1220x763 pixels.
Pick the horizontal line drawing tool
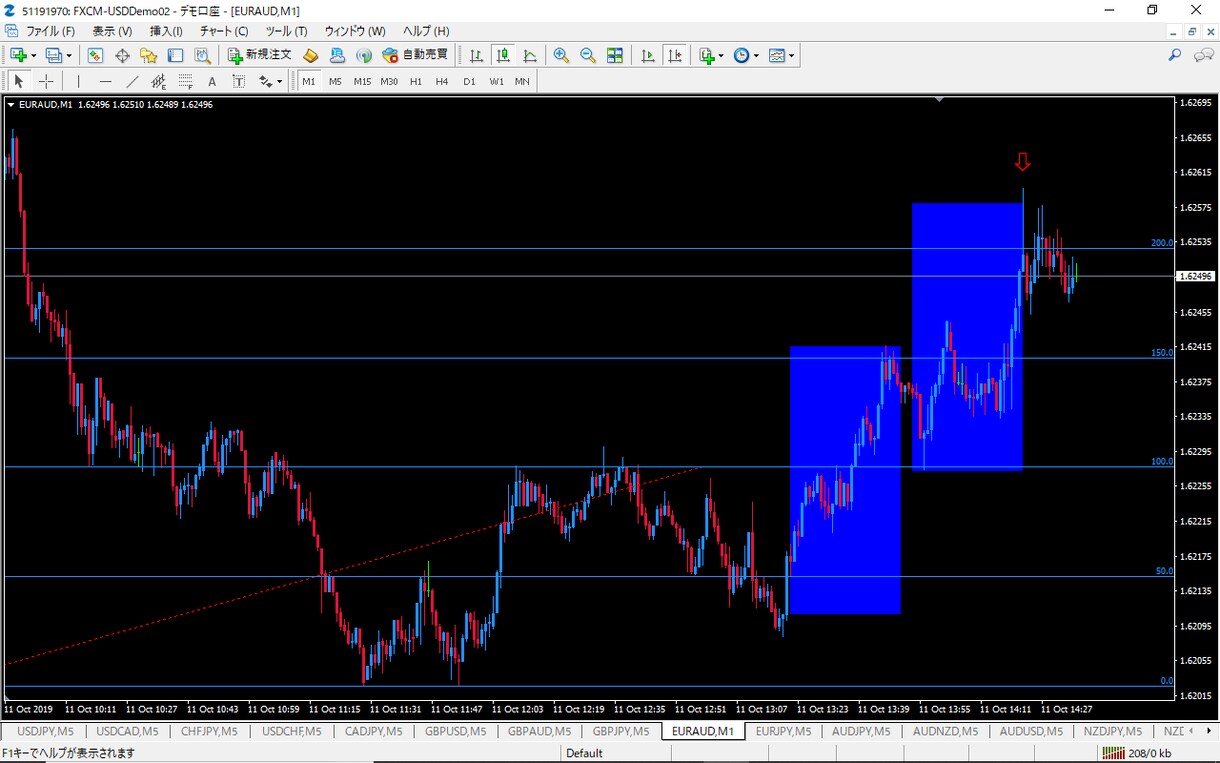pyautogui.click(x=106, y=81)
